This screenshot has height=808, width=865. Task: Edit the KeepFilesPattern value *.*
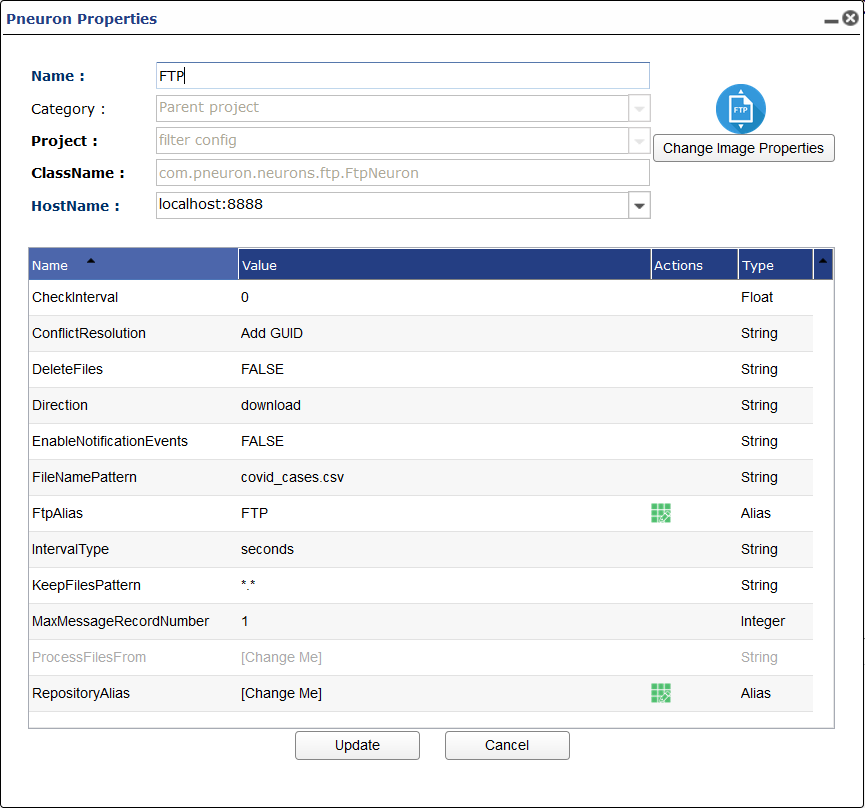(x=248, y=584)
